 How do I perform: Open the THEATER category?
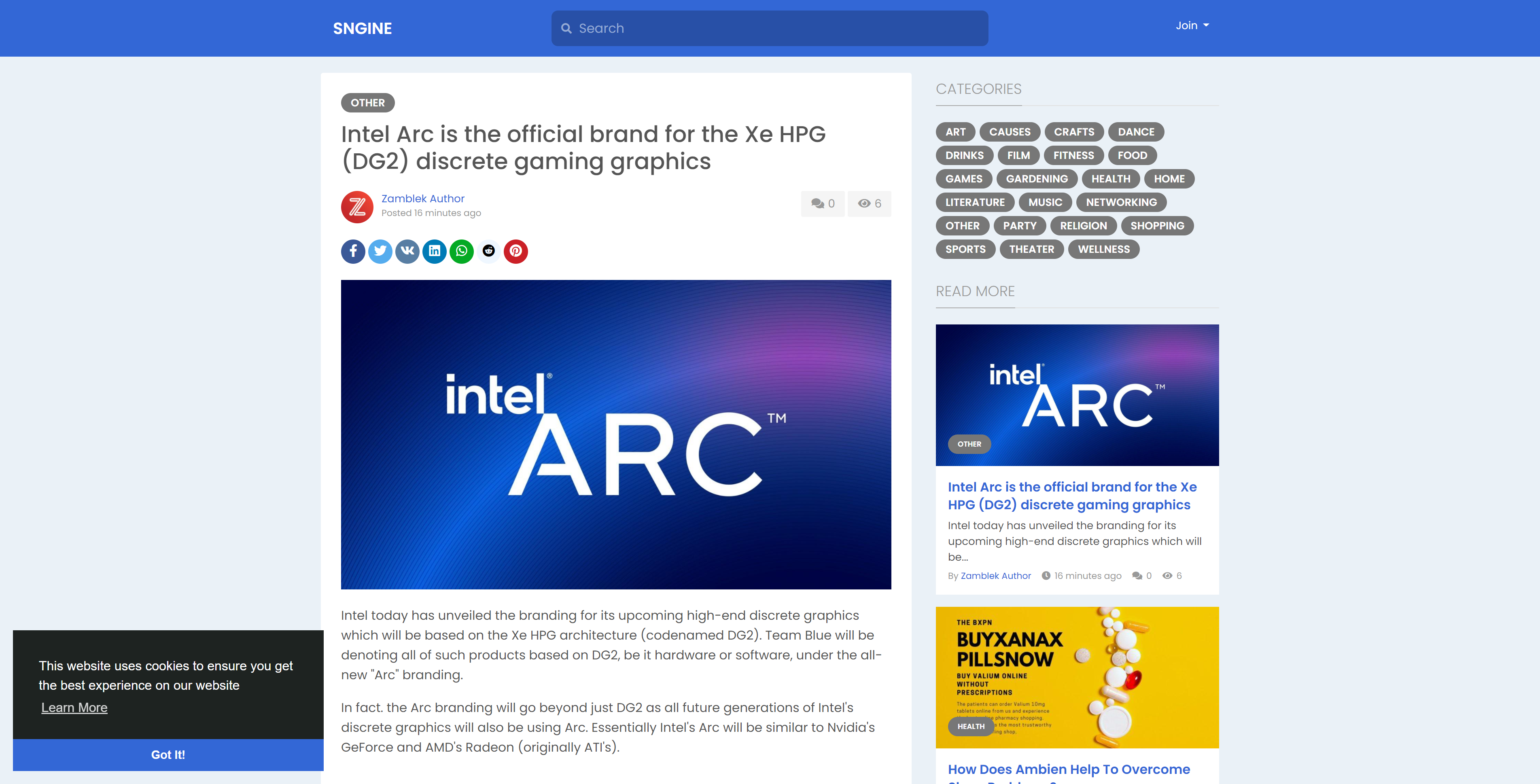1031,249
